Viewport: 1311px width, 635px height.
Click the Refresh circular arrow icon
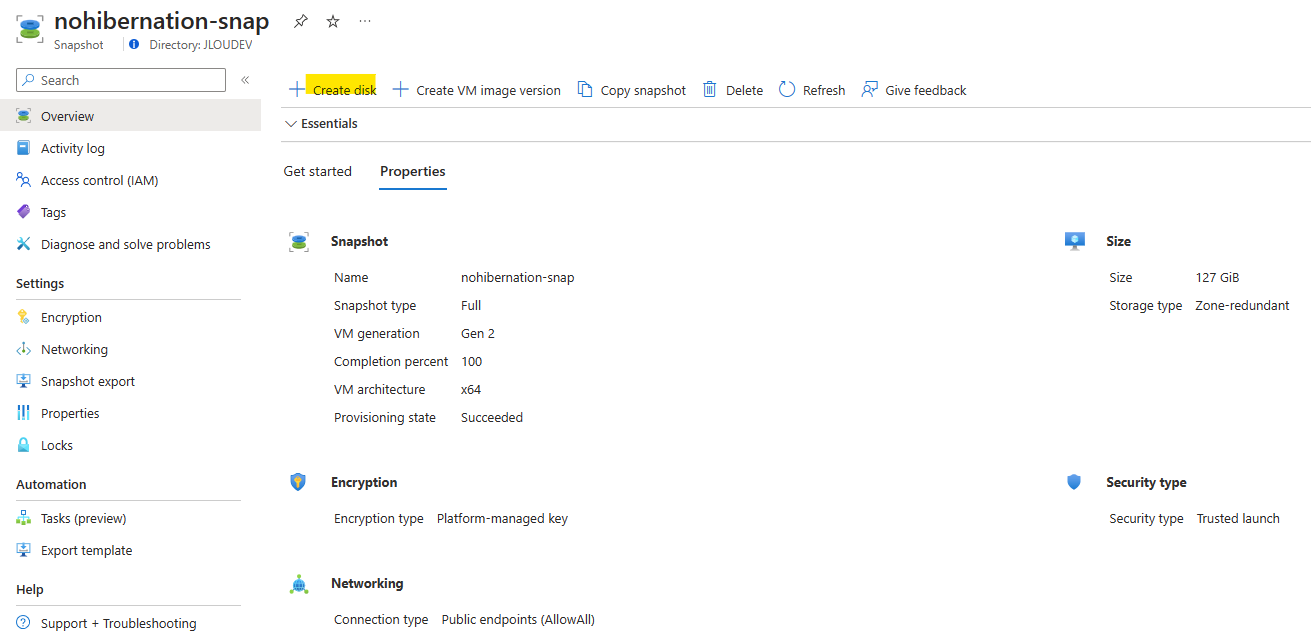[x=787, y=89]
